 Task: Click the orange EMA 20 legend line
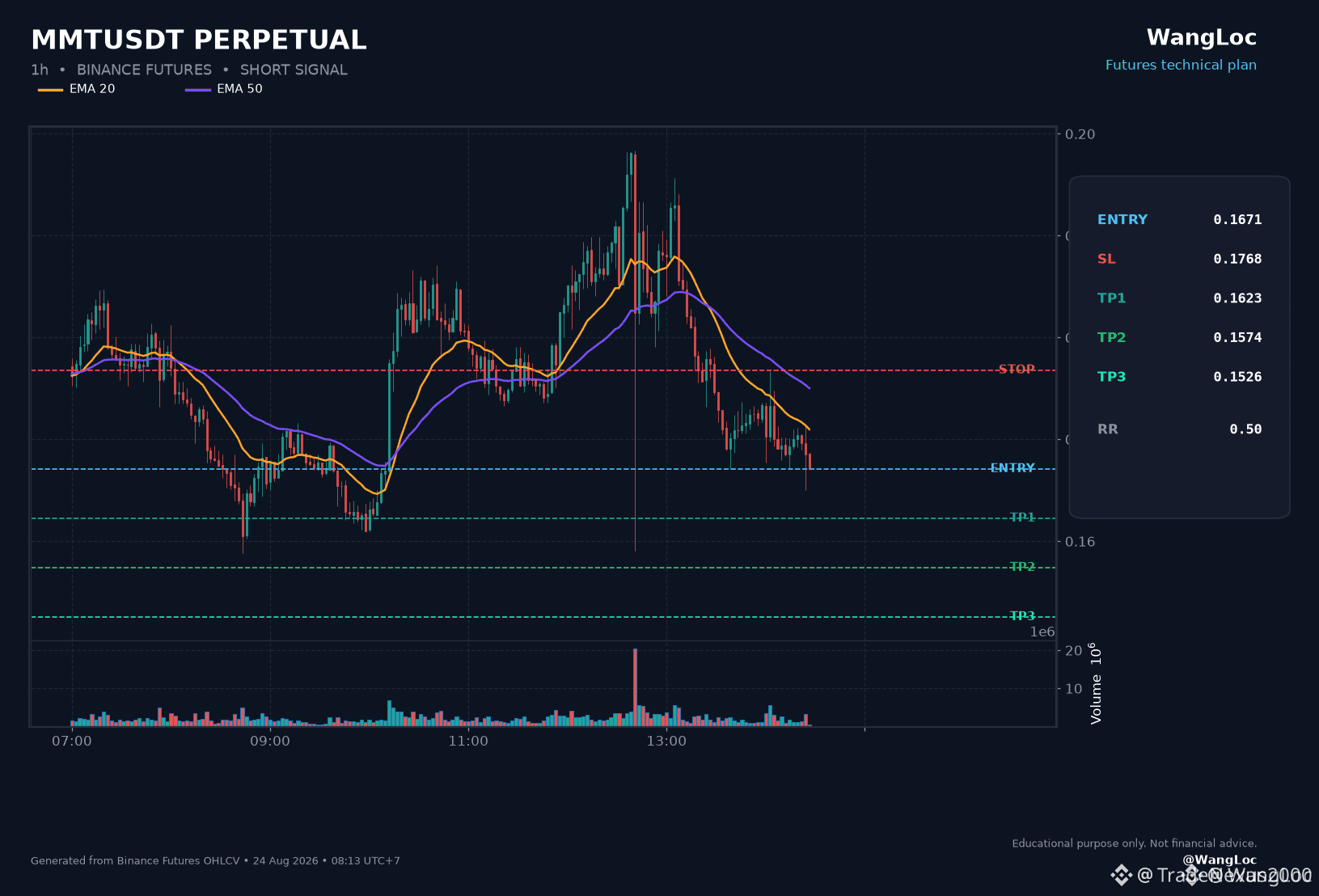(50, 90)
